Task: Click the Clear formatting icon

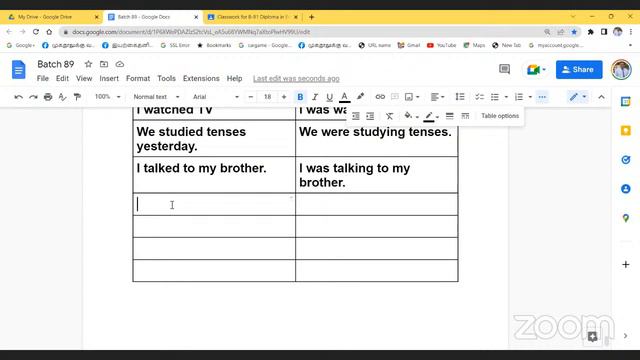Action: click(x=389, y=116)
